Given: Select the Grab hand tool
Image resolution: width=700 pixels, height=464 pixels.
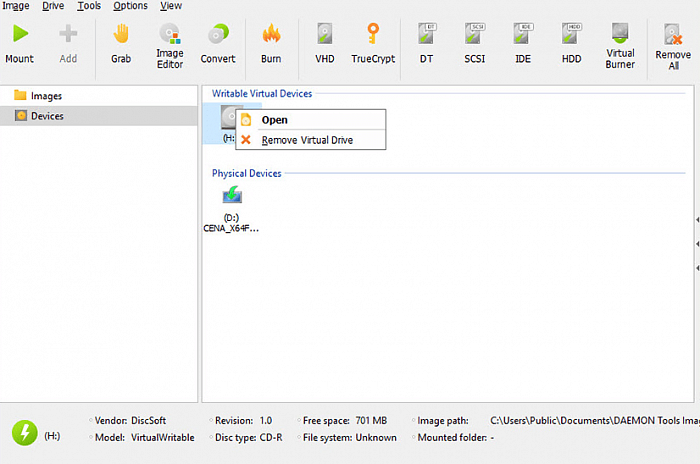Looking at the screenshot, I should click(x=121, y=34).
